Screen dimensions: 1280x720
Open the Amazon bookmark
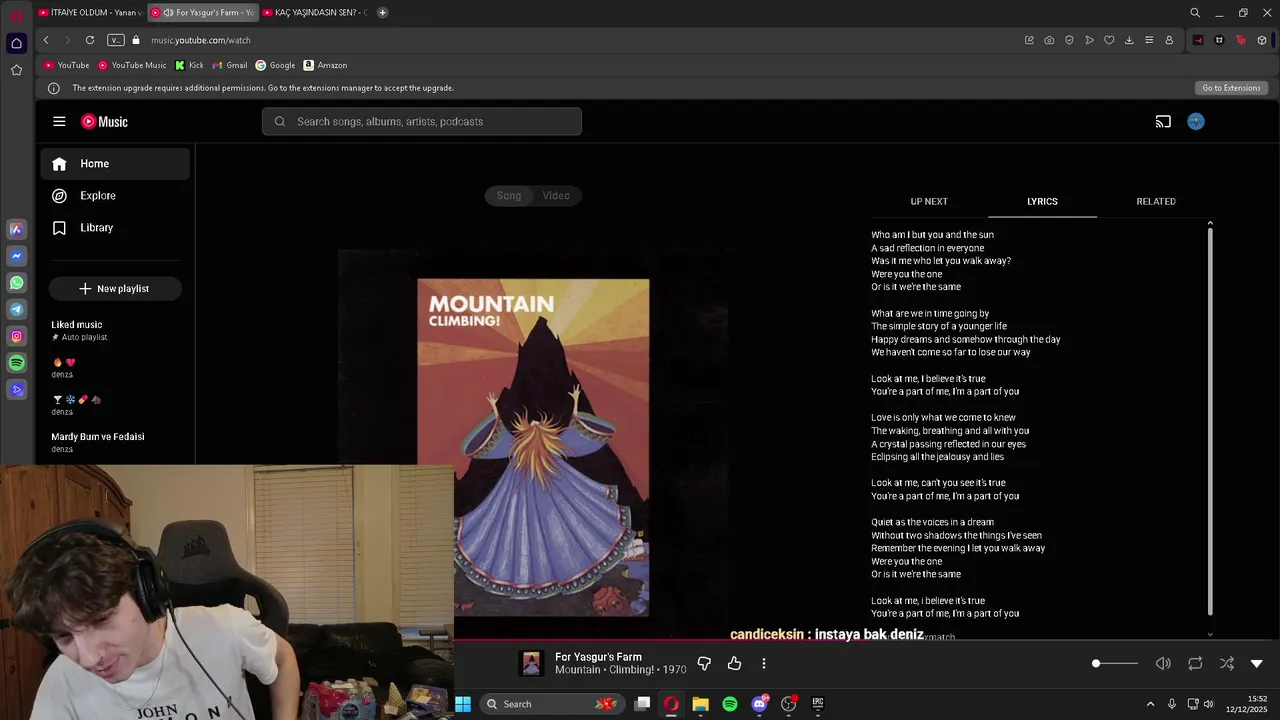click(325, 65)
